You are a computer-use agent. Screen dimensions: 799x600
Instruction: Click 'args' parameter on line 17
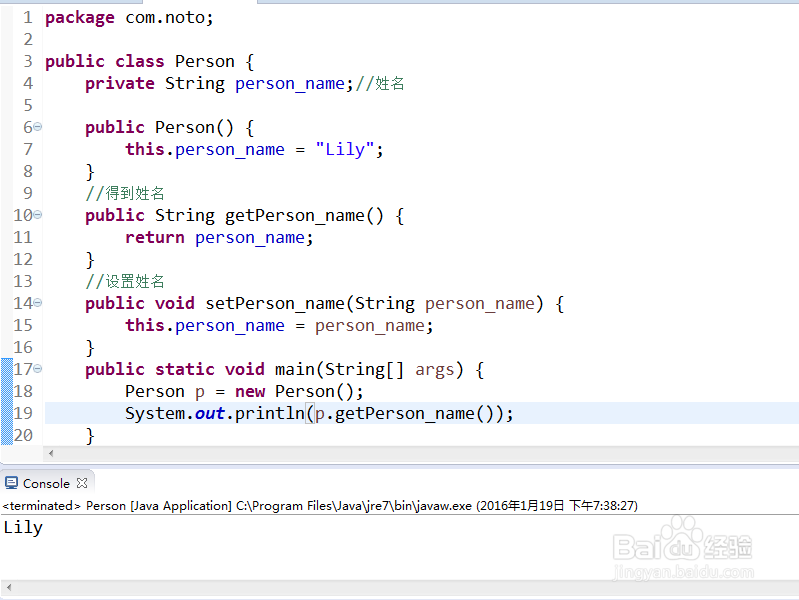point(434,370)
